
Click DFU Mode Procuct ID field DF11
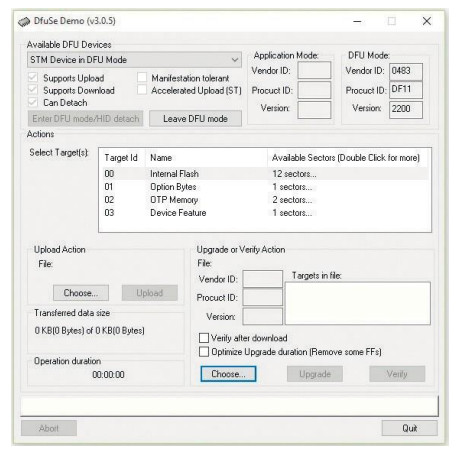tap(406, 90)
